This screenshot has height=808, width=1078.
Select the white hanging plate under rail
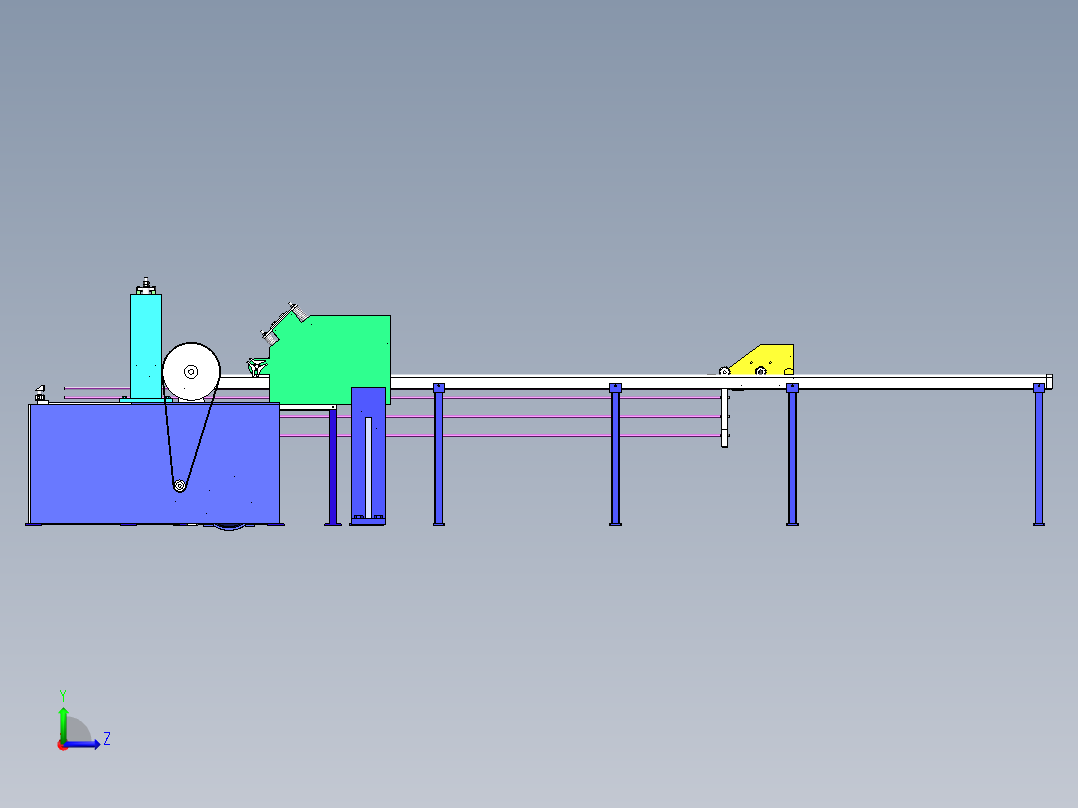coord(724,418)
